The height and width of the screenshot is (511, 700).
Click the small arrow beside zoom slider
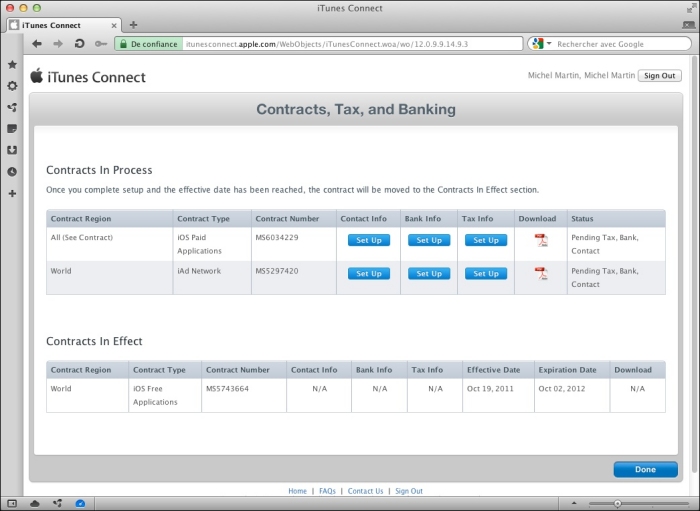[x=574, y=503]
